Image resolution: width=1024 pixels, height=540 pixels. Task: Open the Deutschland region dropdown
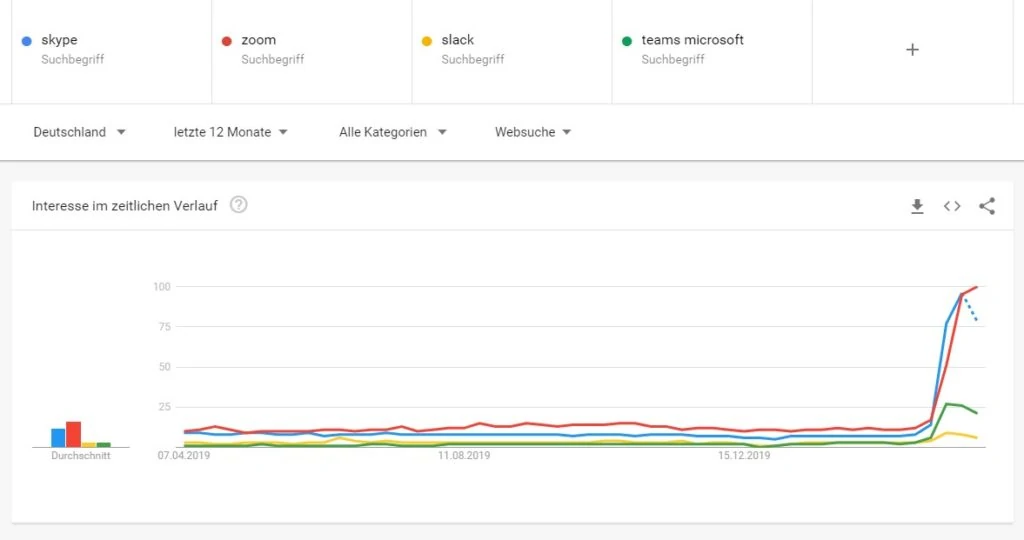point(79,132)
